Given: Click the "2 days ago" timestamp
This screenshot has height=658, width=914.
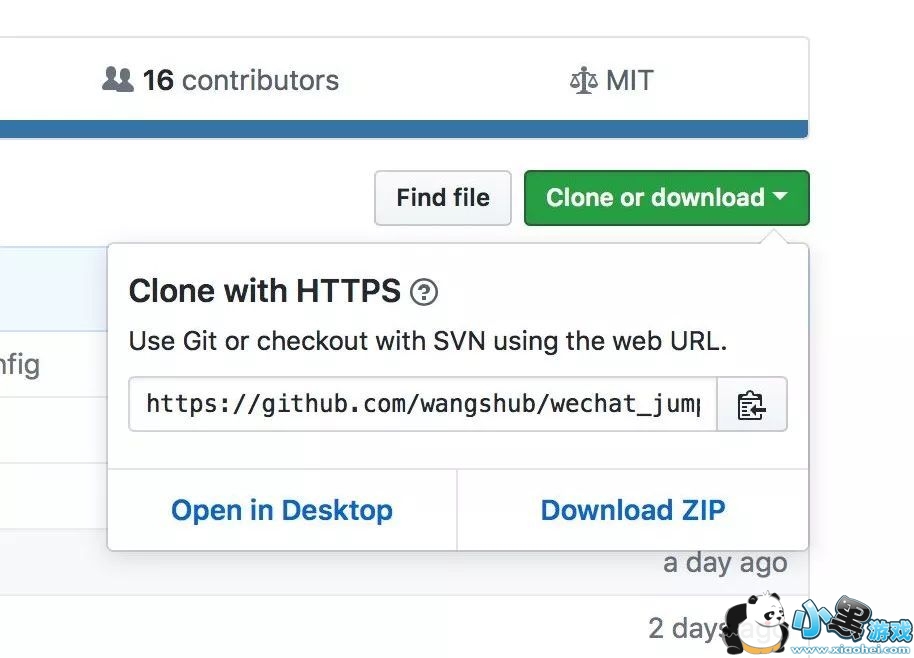Looking at the screenshot, I should tap(690, 628).
